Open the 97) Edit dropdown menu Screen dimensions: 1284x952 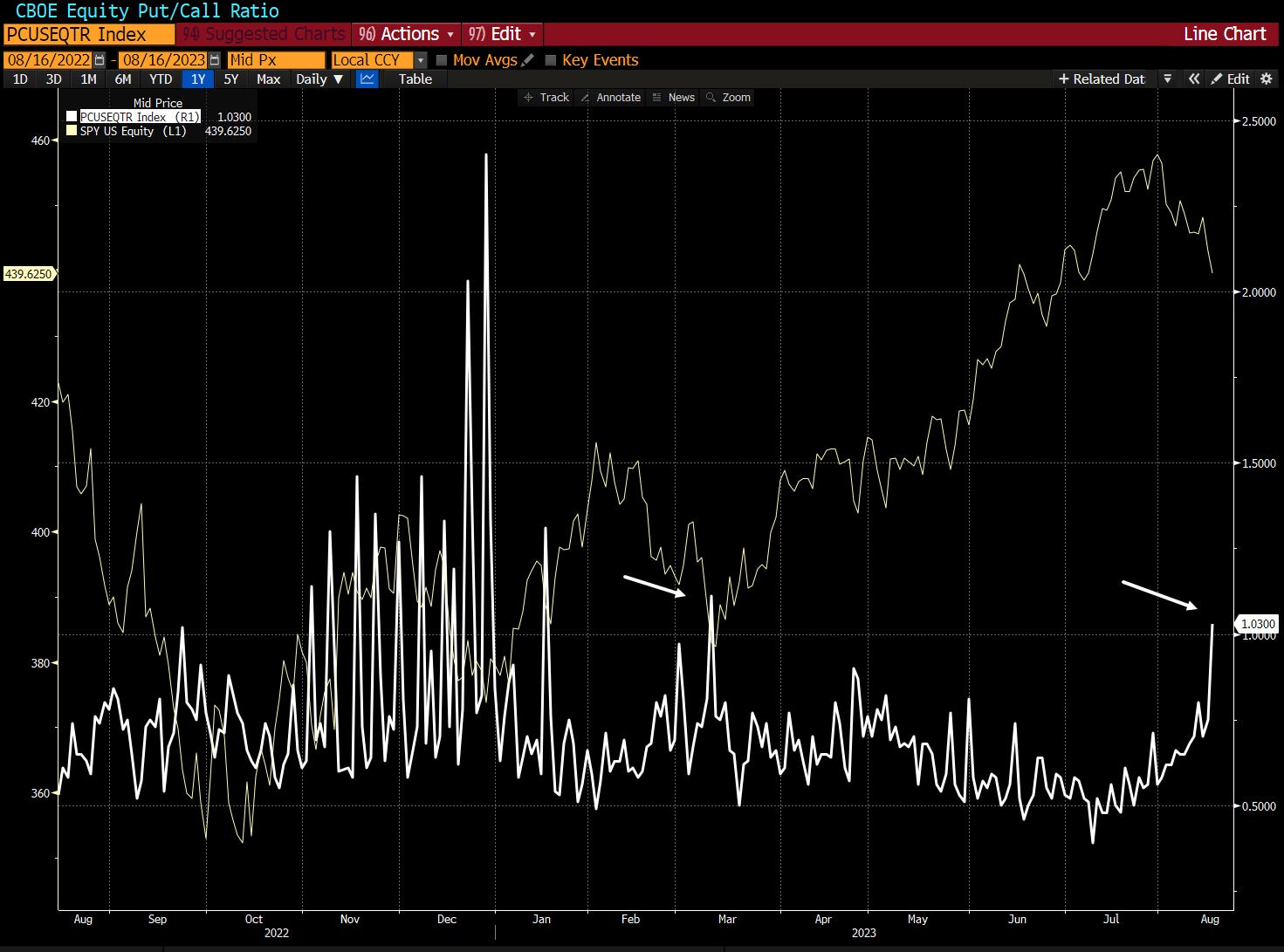[502, 34]
